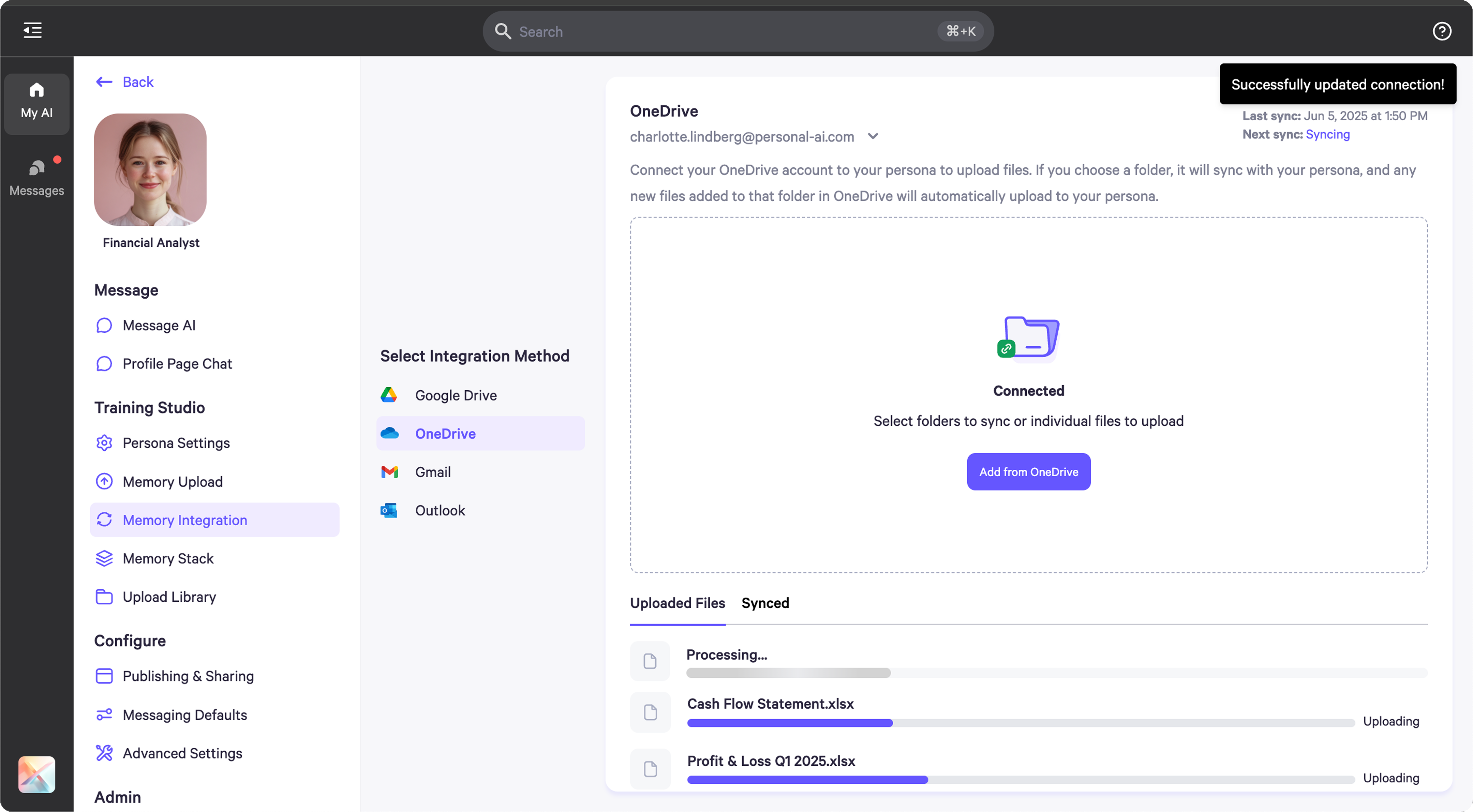This screenshot has height=812, width=1473.
Task: Switch to the Synced tab
Action: coord(765,603)
